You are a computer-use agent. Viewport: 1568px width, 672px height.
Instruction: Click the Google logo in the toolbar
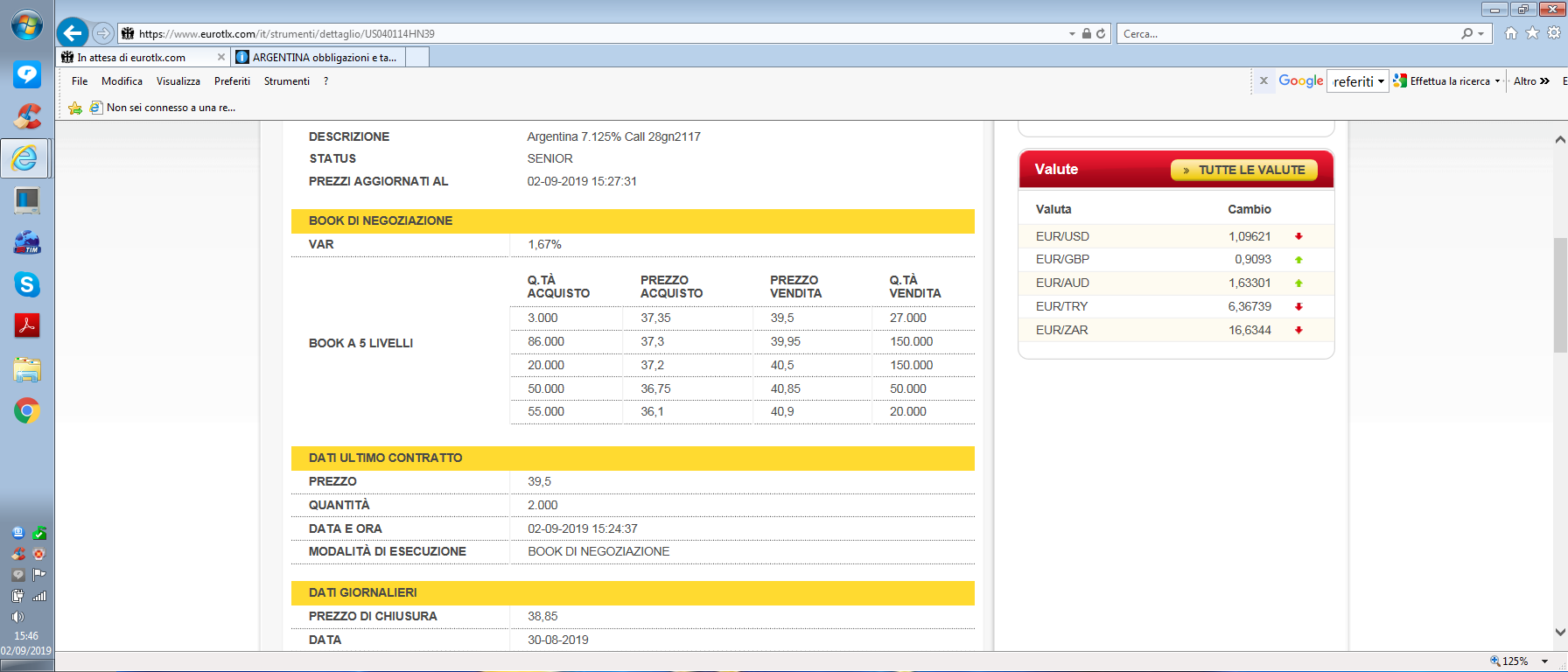click(1301, 80)
